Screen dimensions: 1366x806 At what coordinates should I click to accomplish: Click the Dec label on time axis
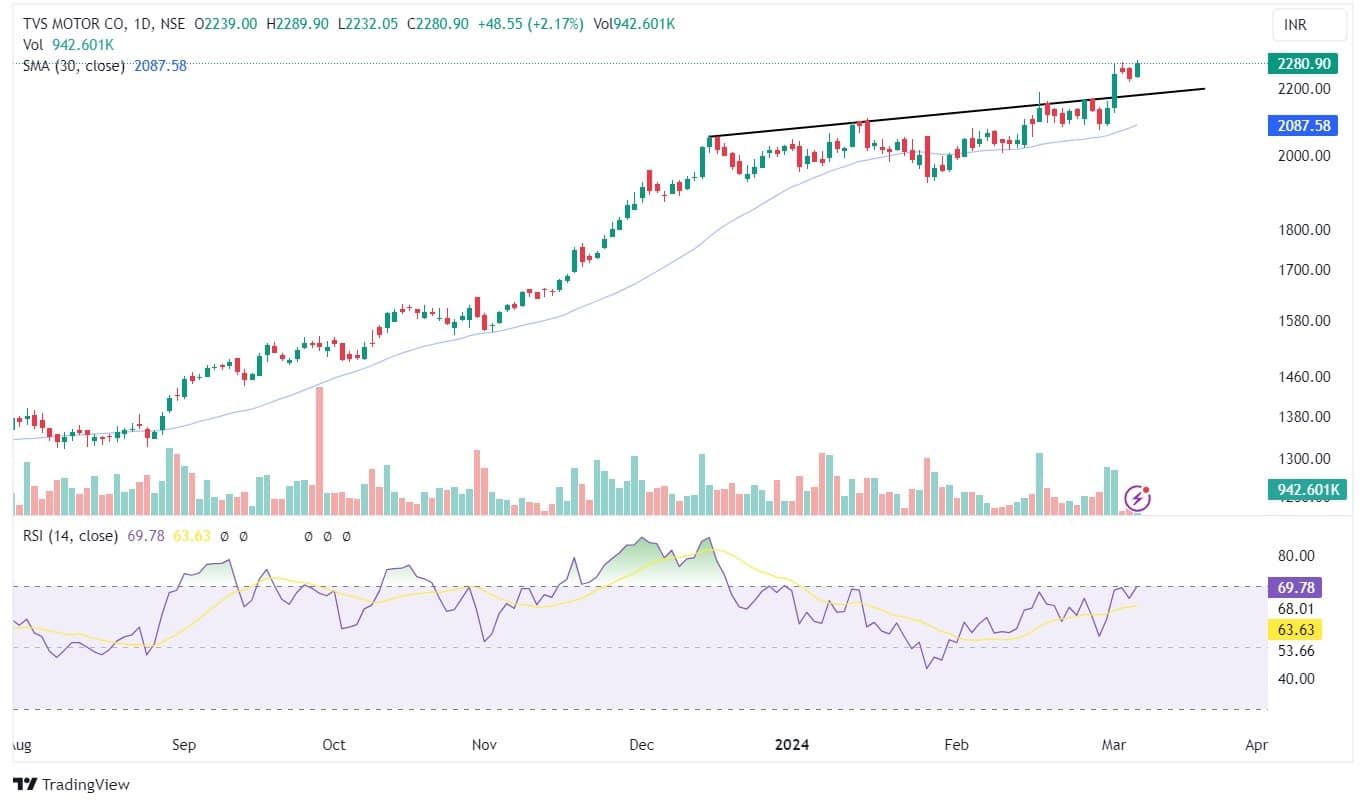tap(642, 745)
